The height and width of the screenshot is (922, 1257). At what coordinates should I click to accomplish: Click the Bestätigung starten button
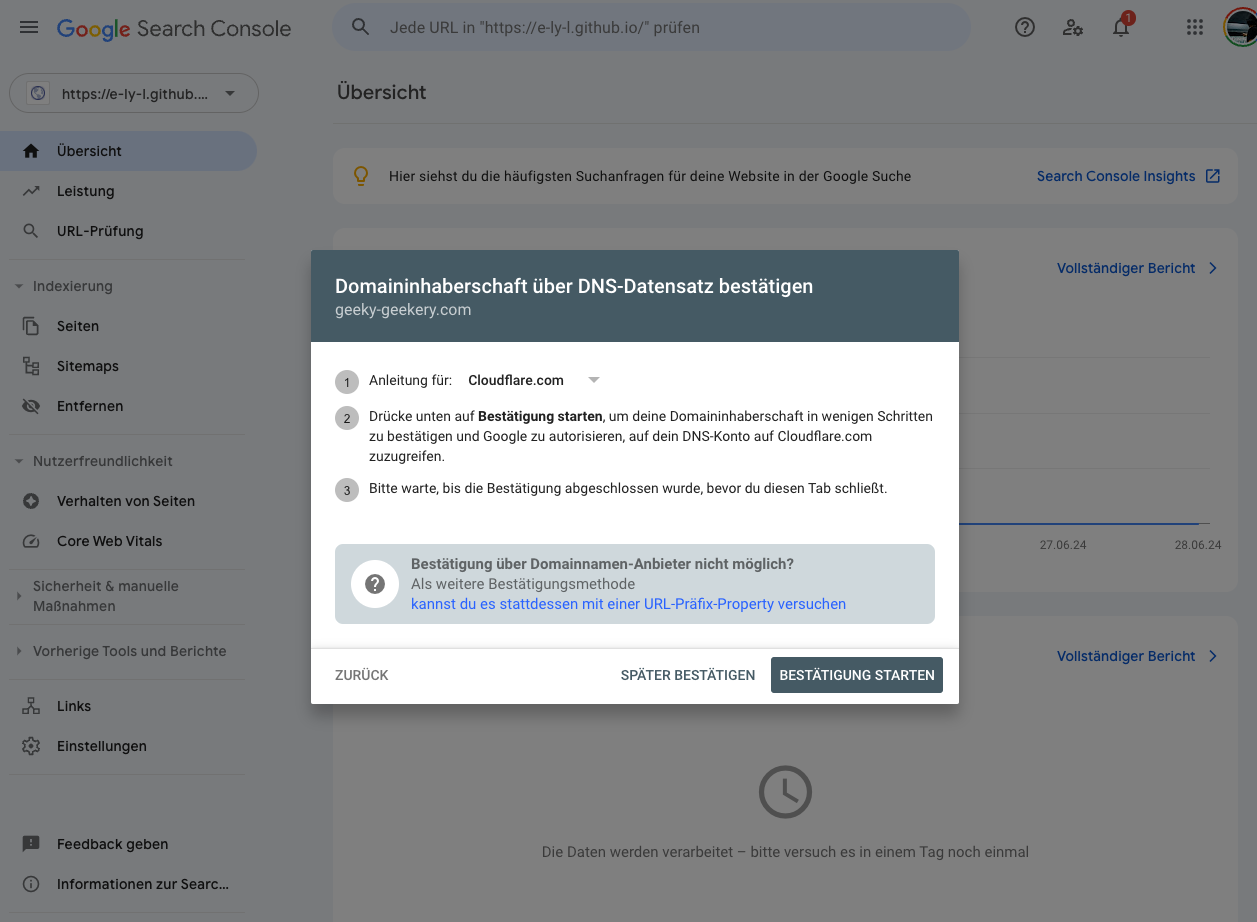coord(856,675)
